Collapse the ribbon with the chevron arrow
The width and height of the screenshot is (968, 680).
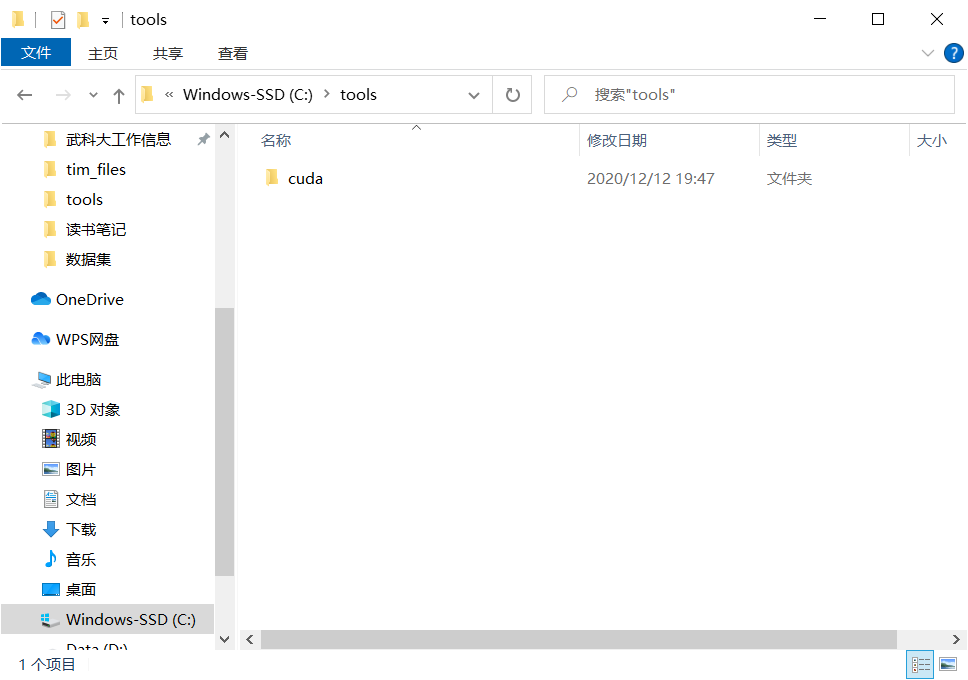coord(930,53)
